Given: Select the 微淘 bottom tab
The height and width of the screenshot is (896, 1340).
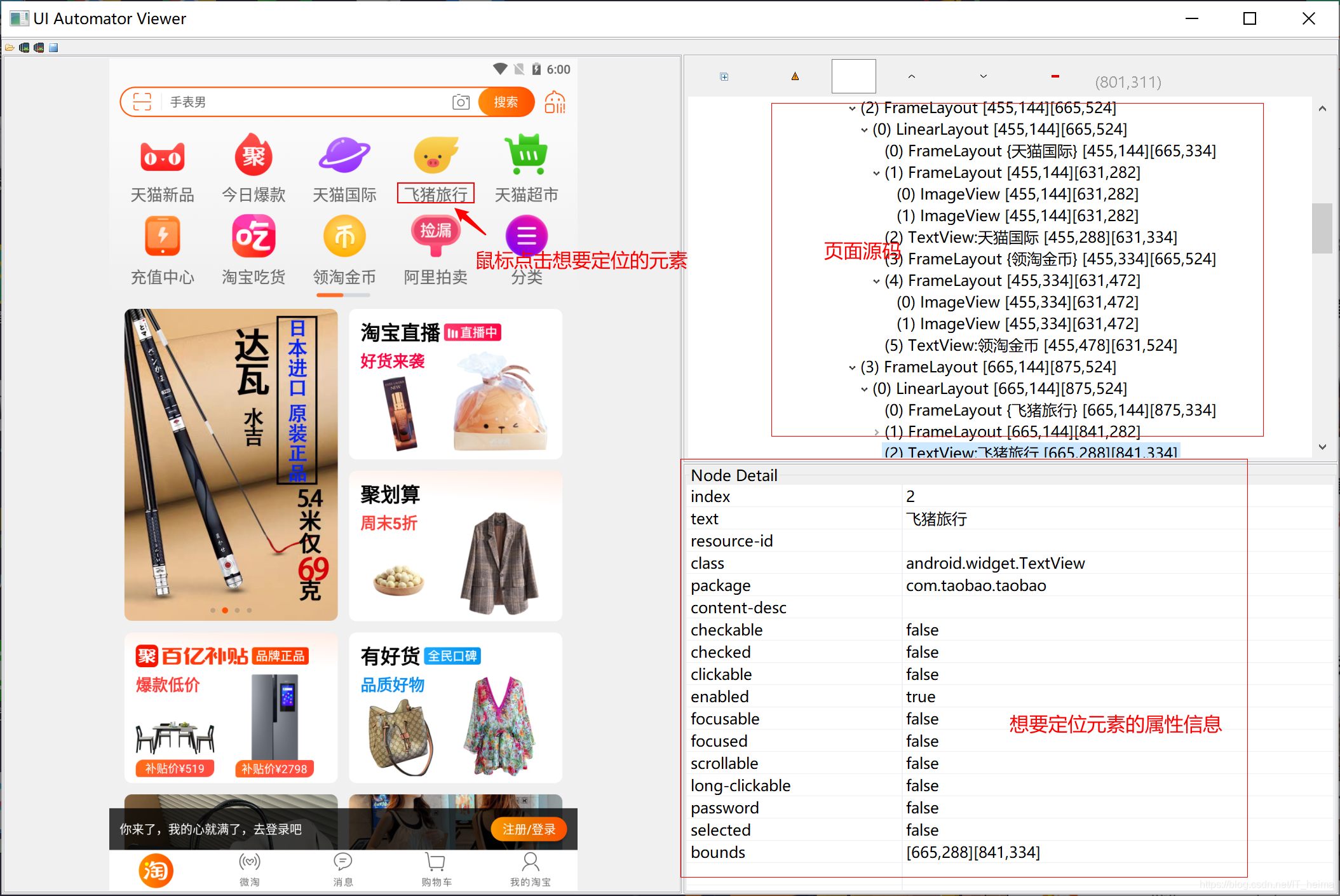Looking at the screenshot, I should pyautogui.click(x=250, y=870).
